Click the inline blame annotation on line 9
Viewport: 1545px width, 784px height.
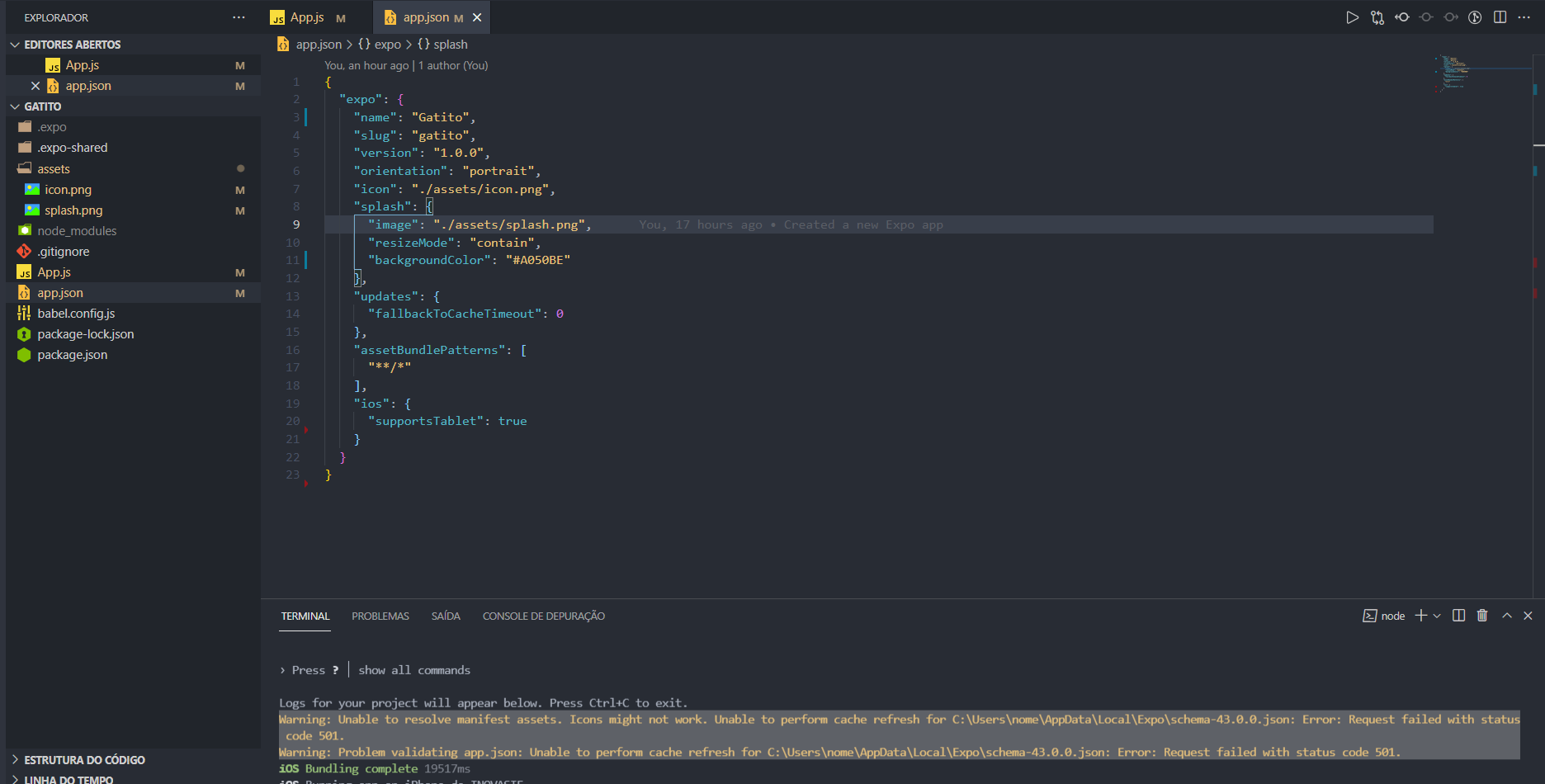click(791, 224)
